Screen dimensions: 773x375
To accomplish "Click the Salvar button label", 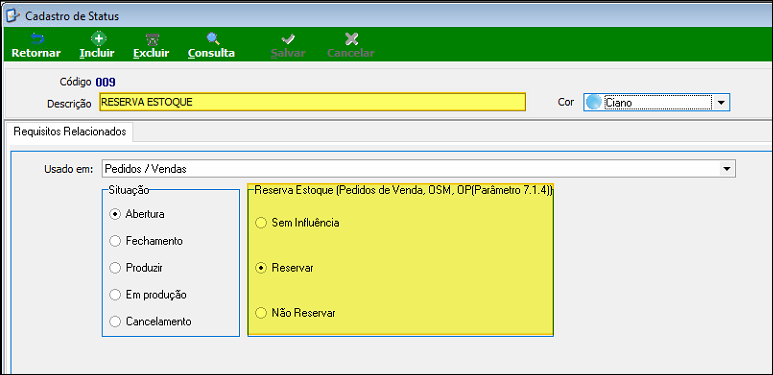I will (x=288, y=53).
